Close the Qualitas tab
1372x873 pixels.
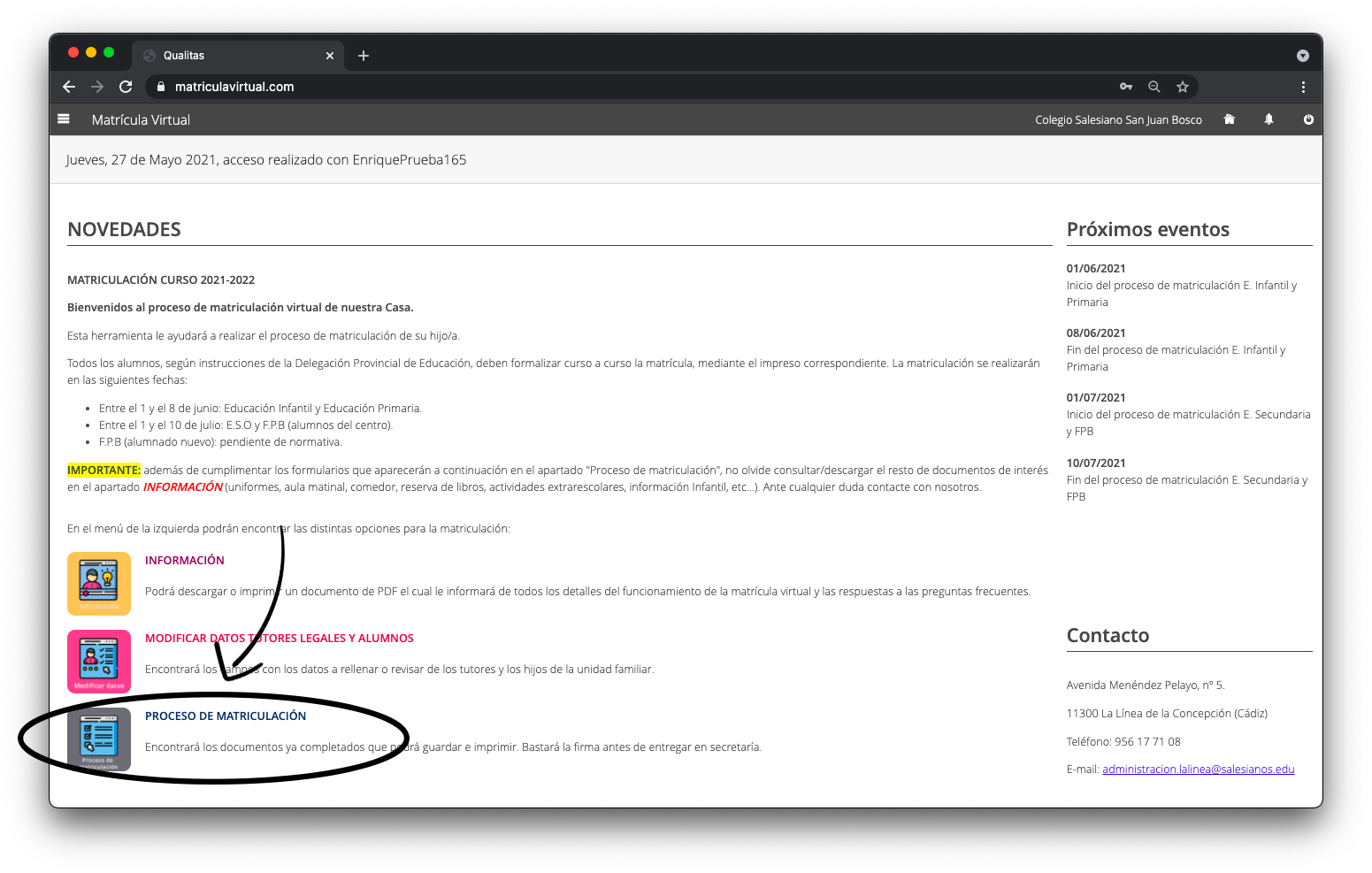point(330,56)
